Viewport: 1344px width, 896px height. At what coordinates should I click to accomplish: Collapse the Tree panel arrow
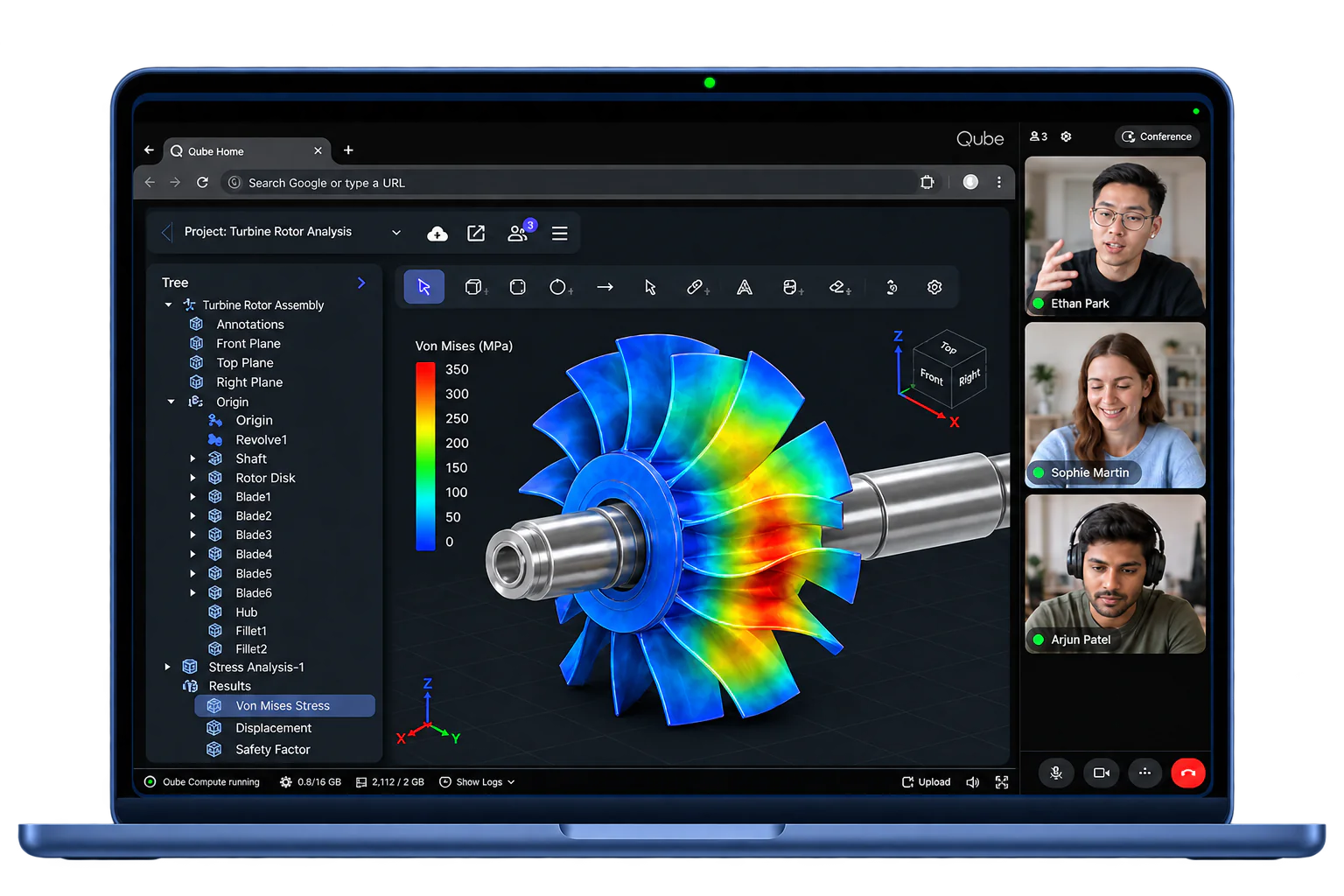[361, 283]
